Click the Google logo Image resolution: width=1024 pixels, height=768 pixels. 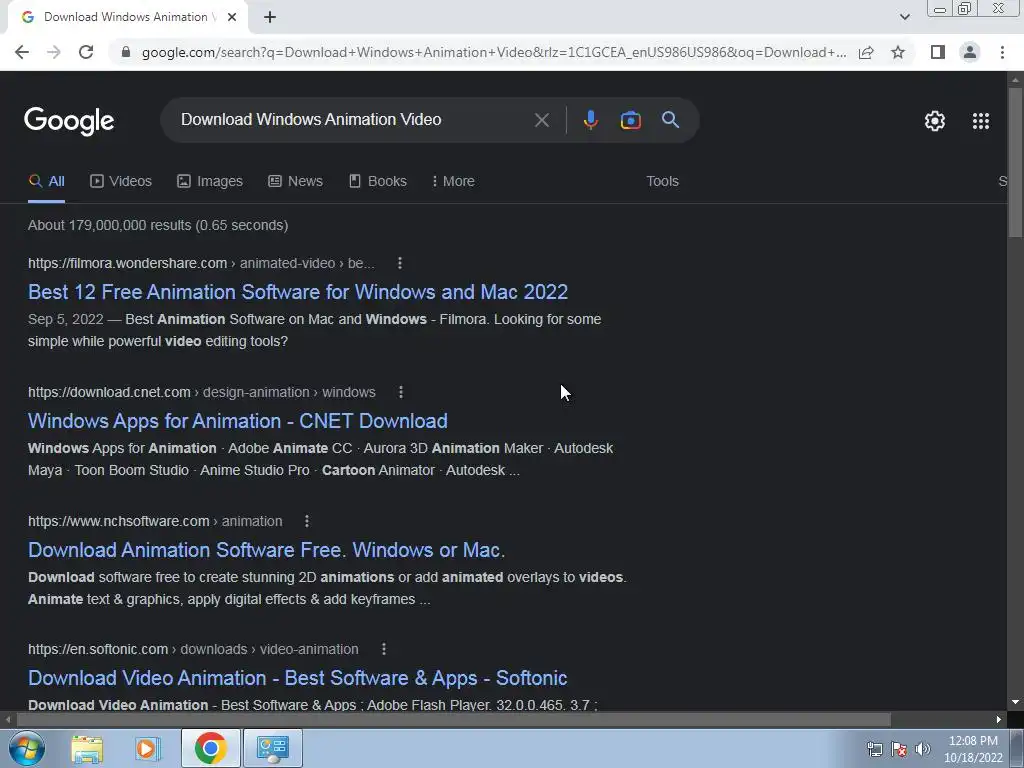coord(69,121)
